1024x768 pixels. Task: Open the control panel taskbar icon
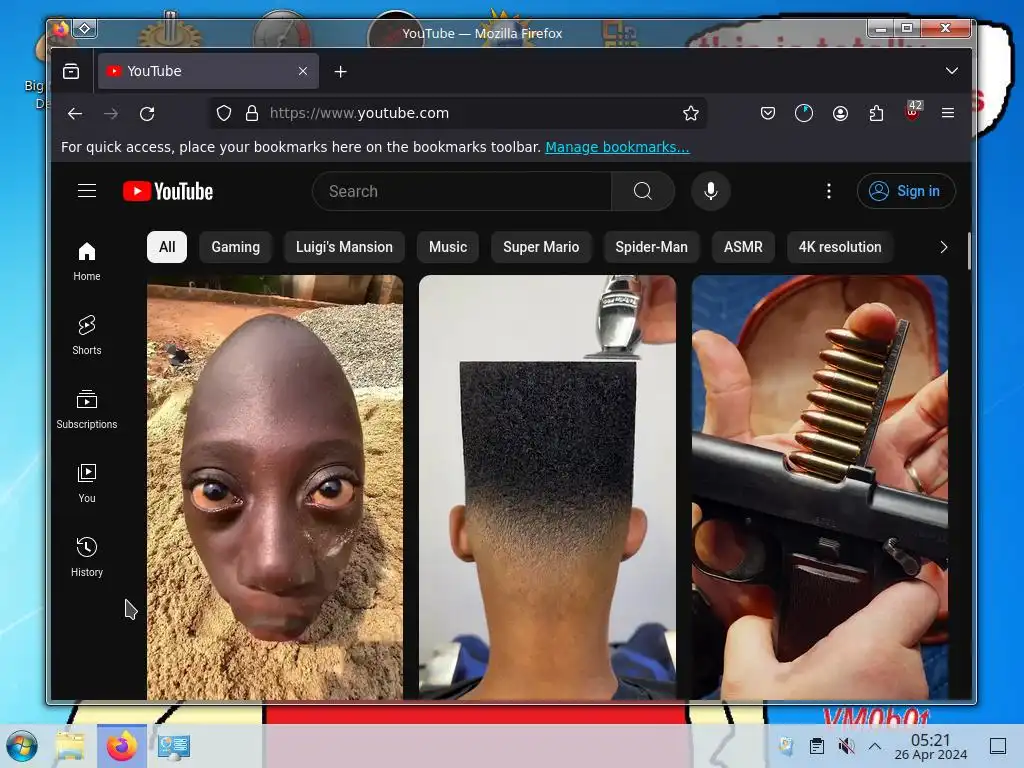[x=174, y=746]
